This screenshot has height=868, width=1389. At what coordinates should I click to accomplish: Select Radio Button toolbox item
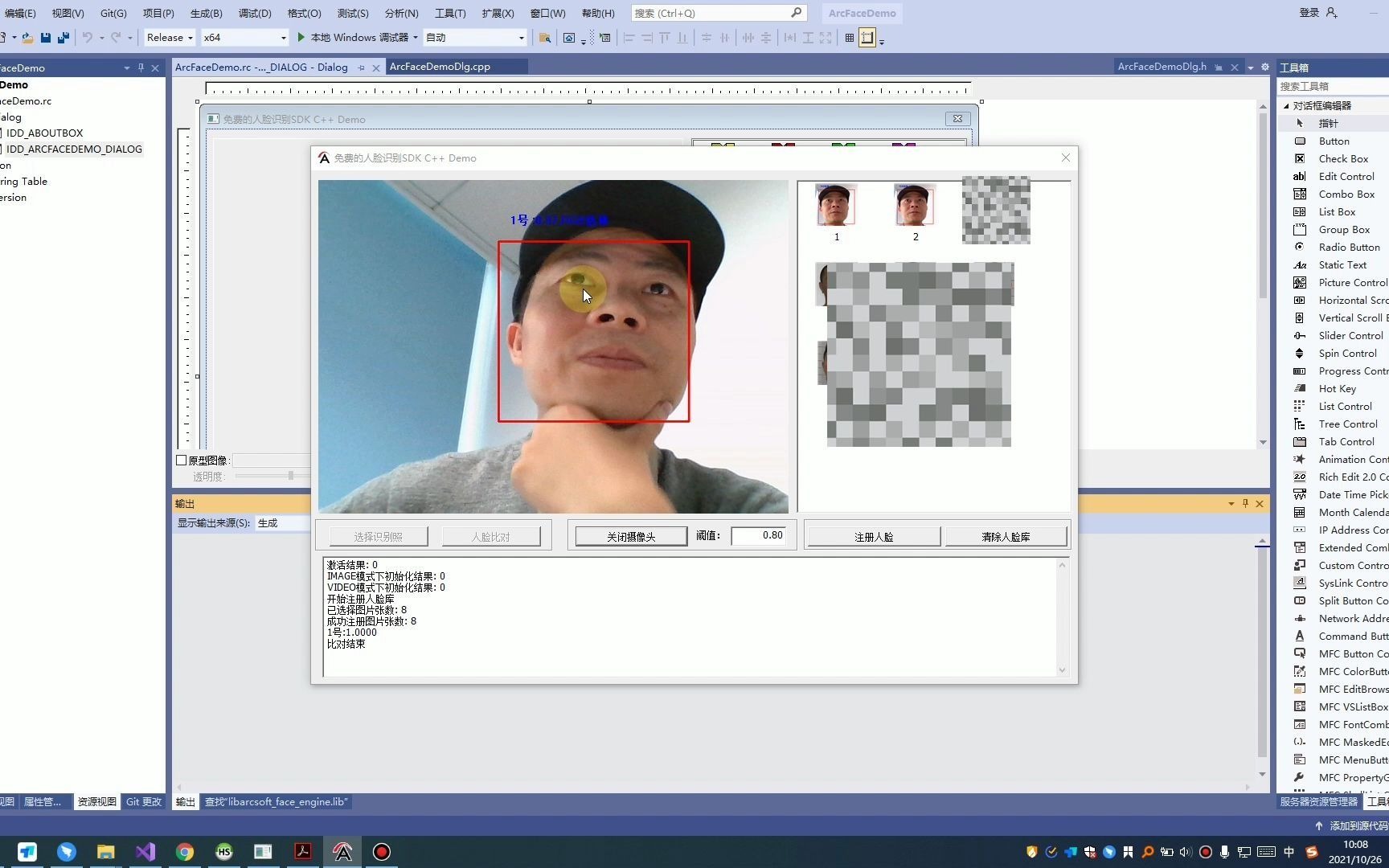[x=1349, y=247]
